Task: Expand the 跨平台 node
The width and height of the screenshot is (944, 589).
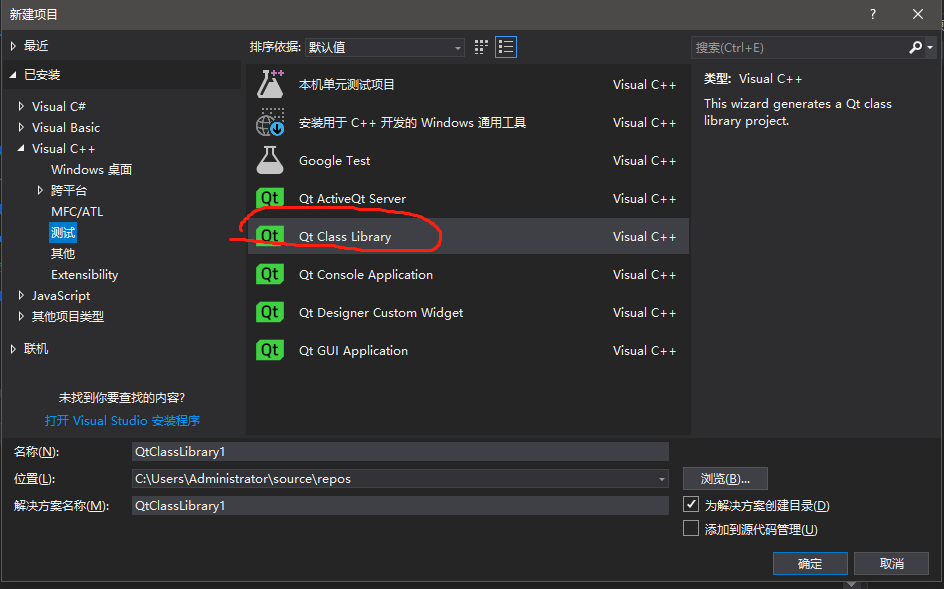Action: (40, 190)
